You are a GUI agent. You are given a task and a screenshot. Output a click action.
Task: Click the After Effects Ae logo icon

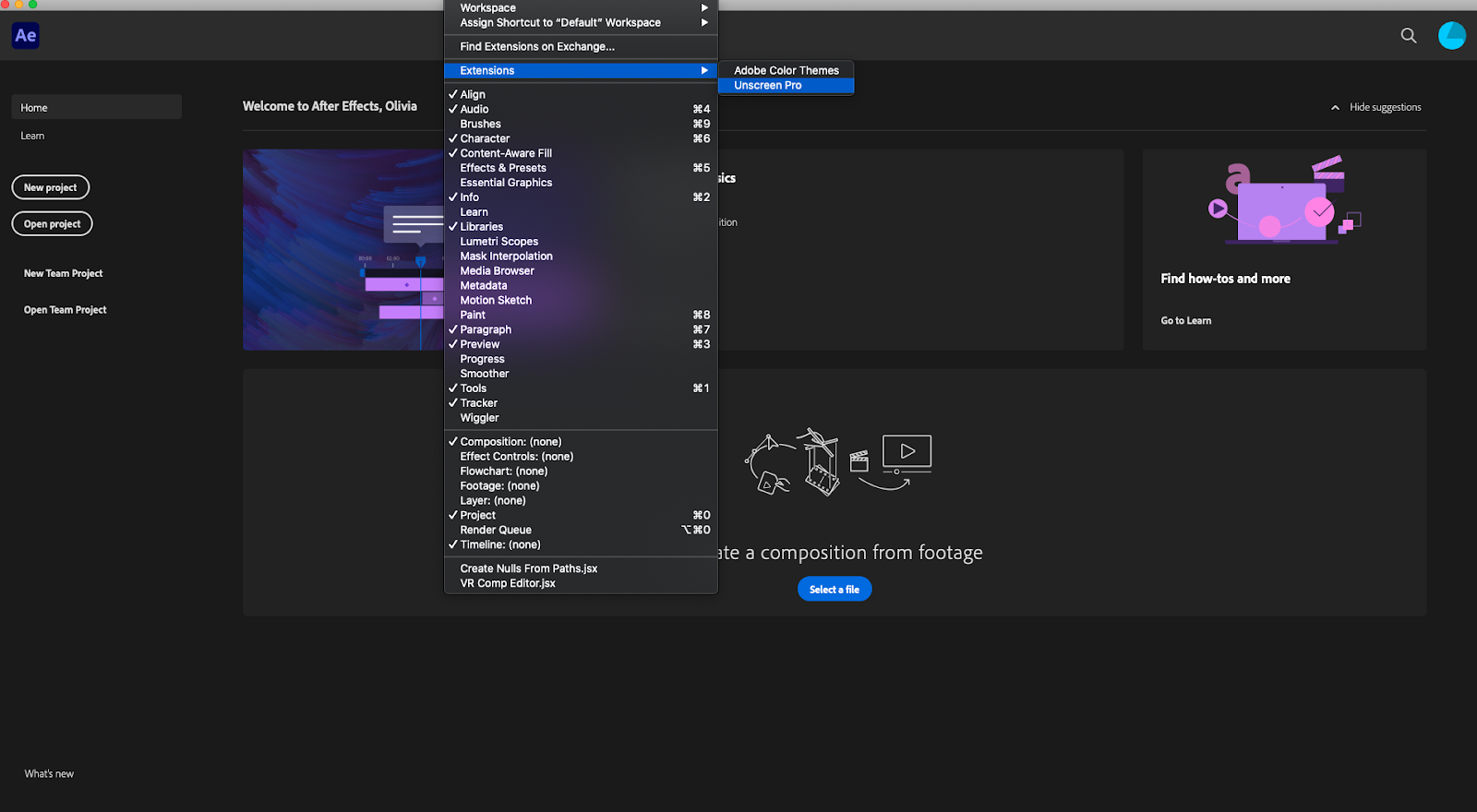click(26, 36)
